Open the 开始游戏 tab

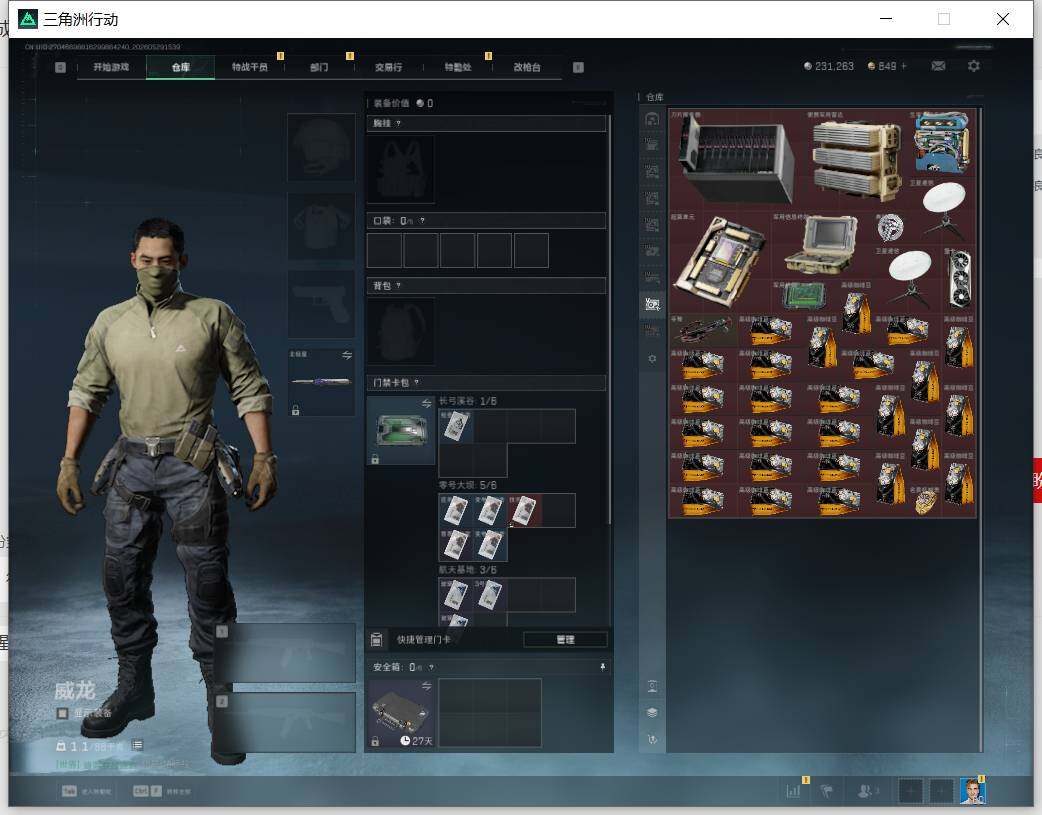pyautogui.click(x=111, y=67)
